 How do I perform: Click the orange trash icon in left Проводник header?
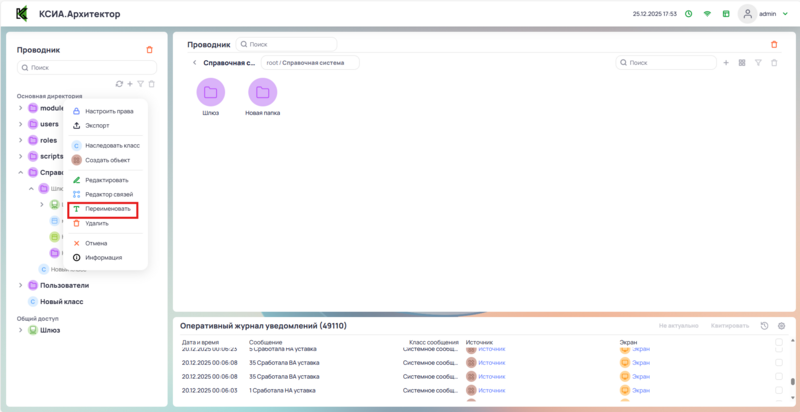tap(150, 49)
